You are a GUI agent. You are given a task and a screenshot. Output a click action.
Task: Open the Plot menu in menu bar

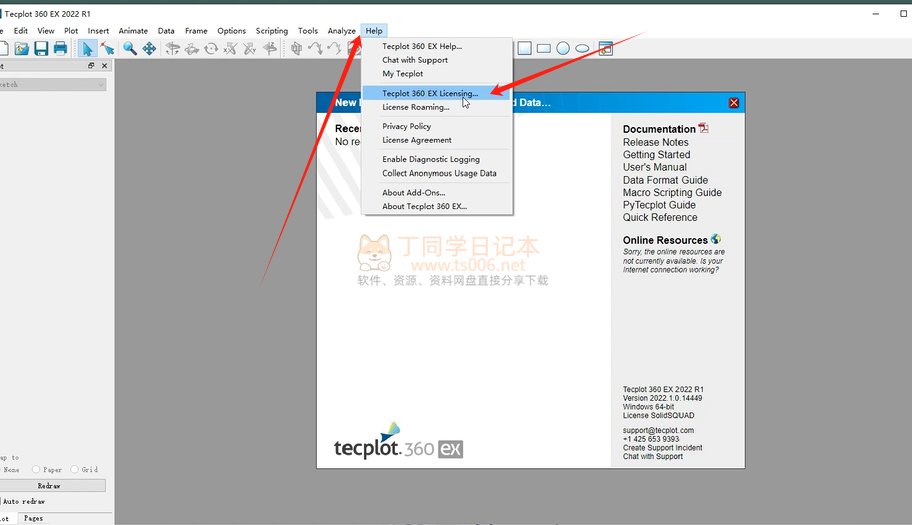pyautogui.click(x=71, y=31)
